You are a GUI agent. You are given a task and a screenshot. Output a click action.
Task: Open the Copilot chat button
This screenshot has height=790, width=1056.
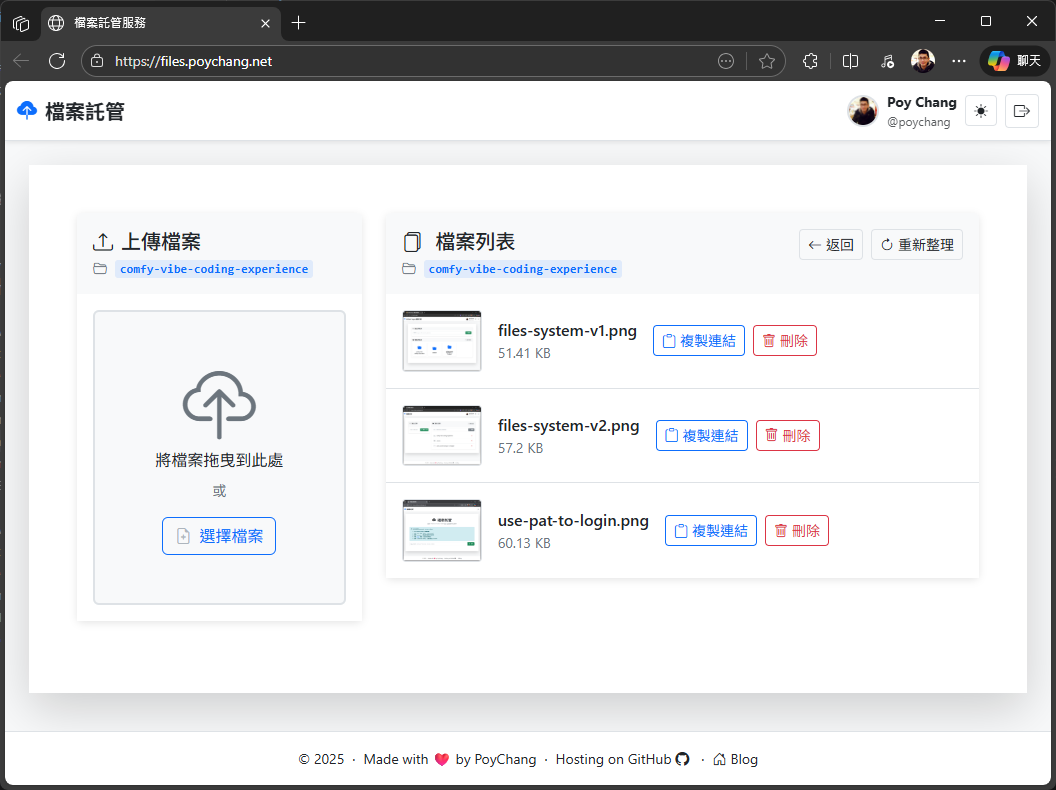[1014, 61]
